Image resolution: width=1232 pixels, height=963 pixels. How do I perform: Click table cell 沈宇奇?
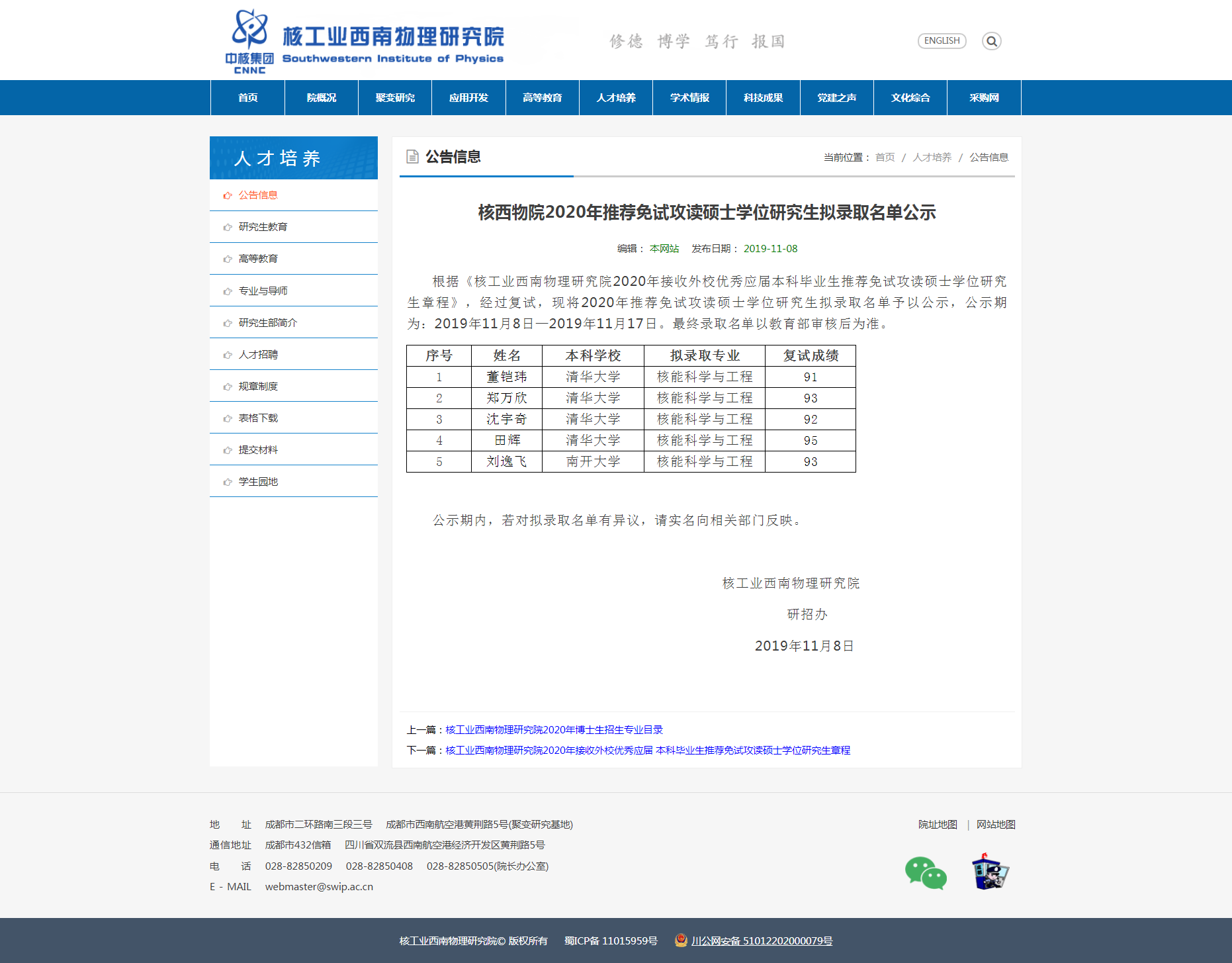pos(507,420)
